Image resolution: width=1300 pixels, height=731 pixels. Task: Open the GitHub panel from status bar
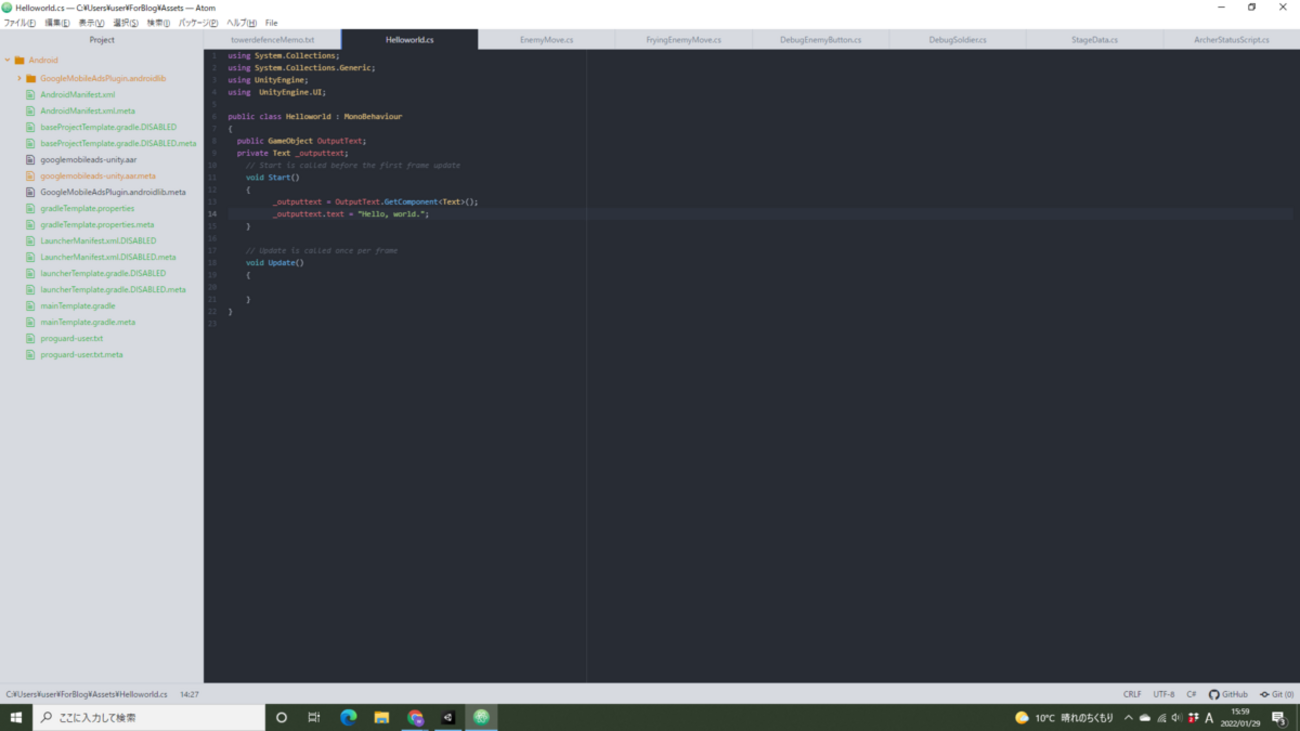(1228, 694)
